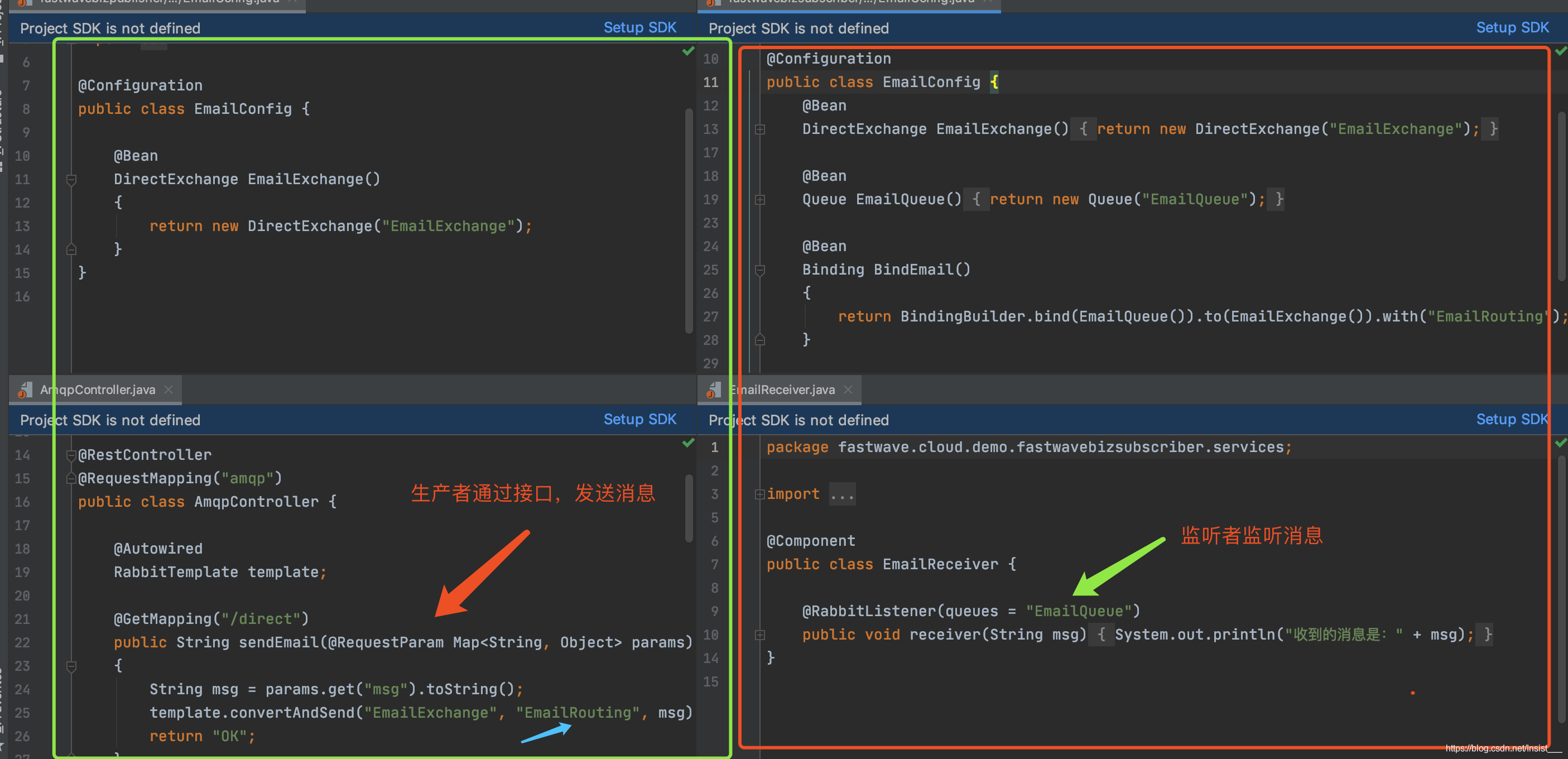Click Setup SDK link above AmqpController editor
This screenshot has height=759, width=1568.
[x=639, y=419]
